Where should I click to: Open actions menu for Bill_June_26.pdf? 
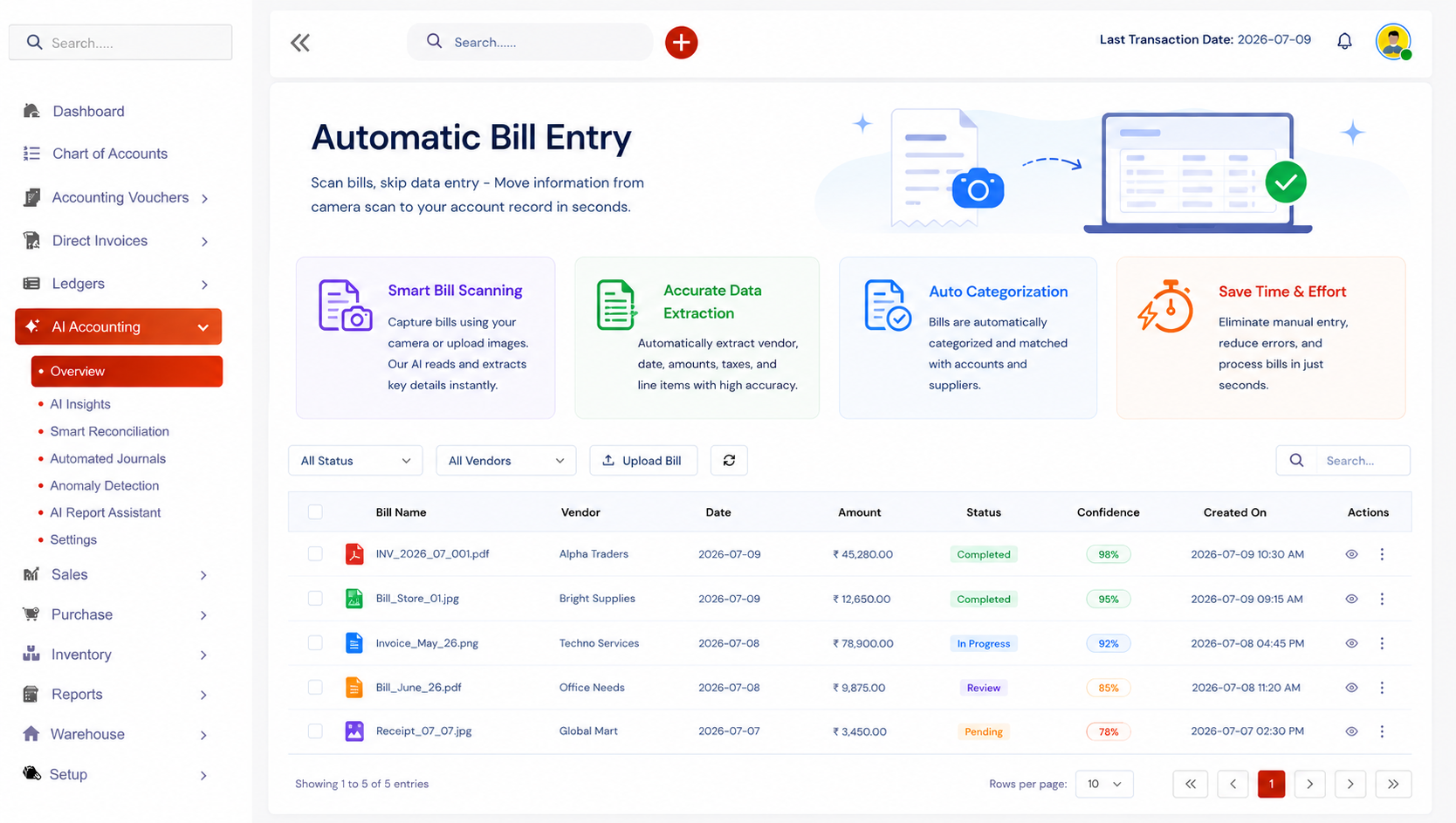(x=1382, y=688)
